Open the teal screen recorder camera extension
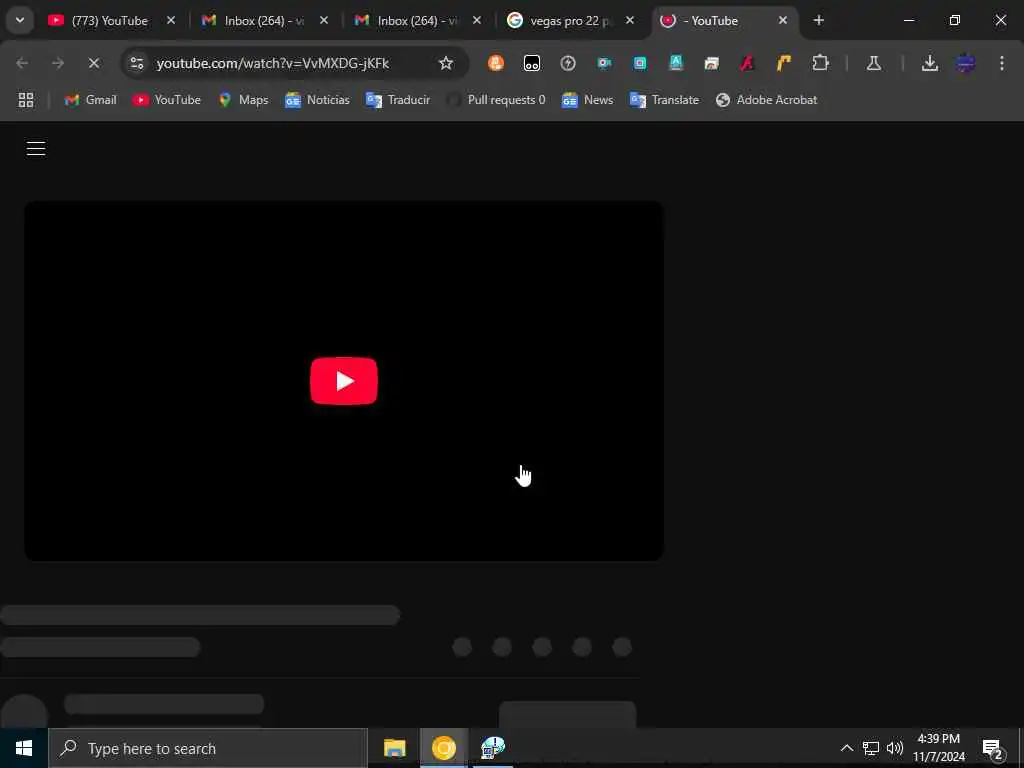This screenshot has width=1024, height=768. pos(604,63)
